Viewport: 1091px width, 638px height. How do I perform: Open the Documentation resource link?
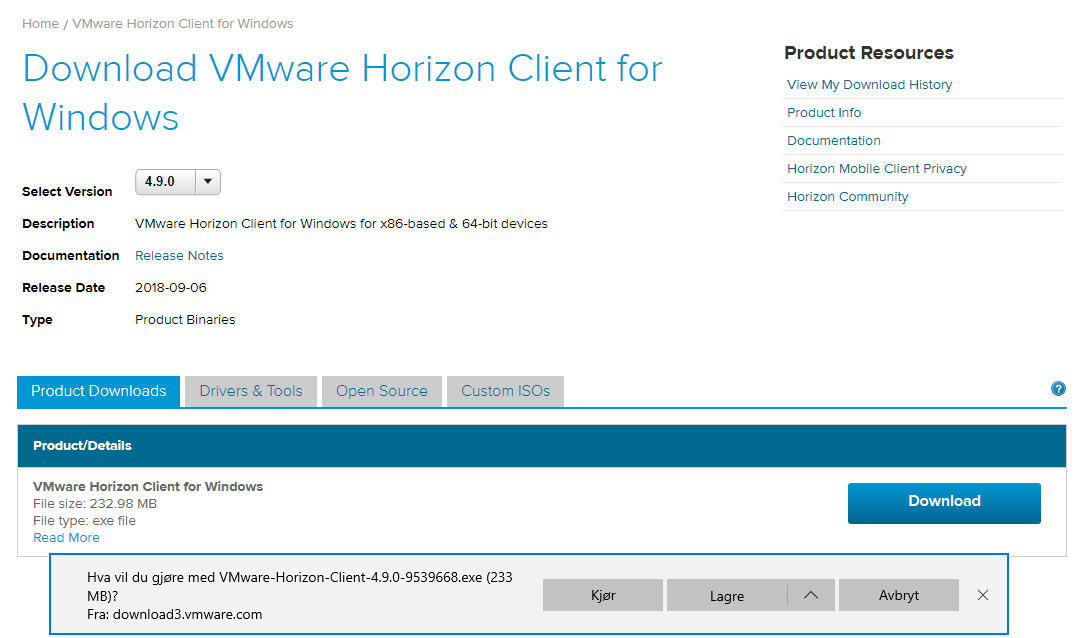pyautogui.click(x=834, y=141)
